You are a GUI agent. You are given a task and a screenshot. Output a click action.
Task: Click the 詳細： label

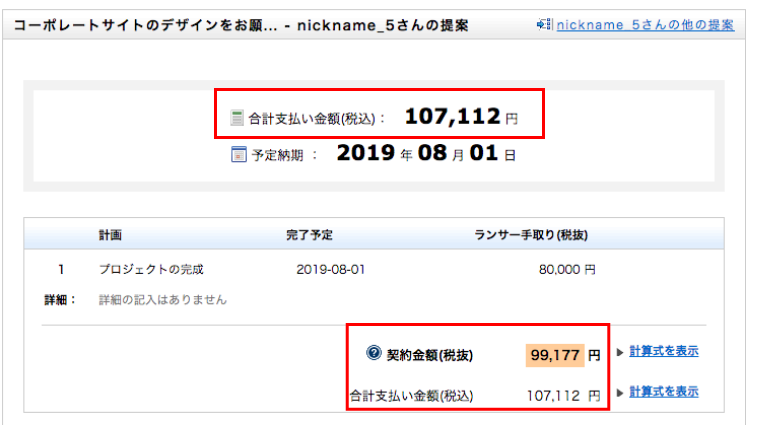tap(60, 300)
